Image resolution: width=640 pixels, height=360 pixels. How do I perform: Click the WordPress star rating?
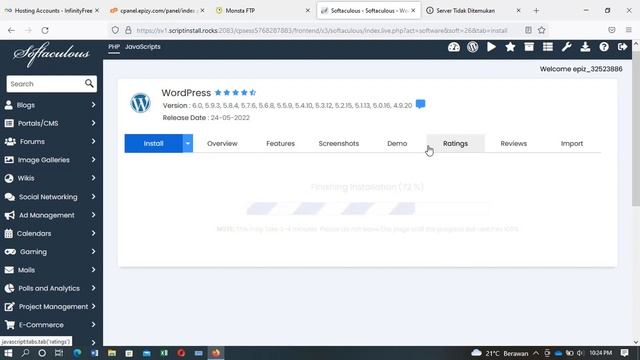pyautogui.click(x=236, y=93)
